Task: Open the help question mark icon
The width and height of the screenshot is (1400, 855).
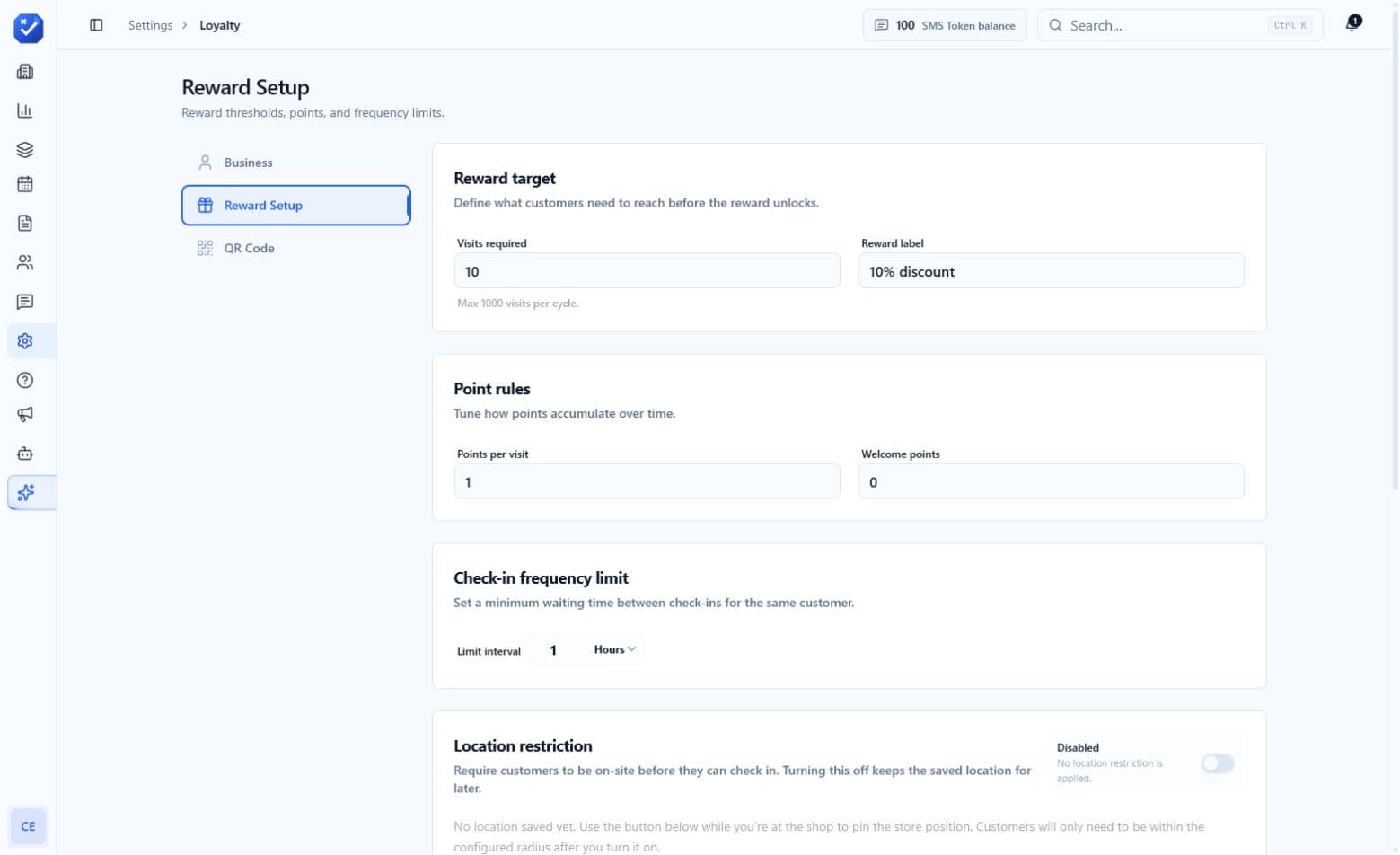Action: (x=25, y=380)
